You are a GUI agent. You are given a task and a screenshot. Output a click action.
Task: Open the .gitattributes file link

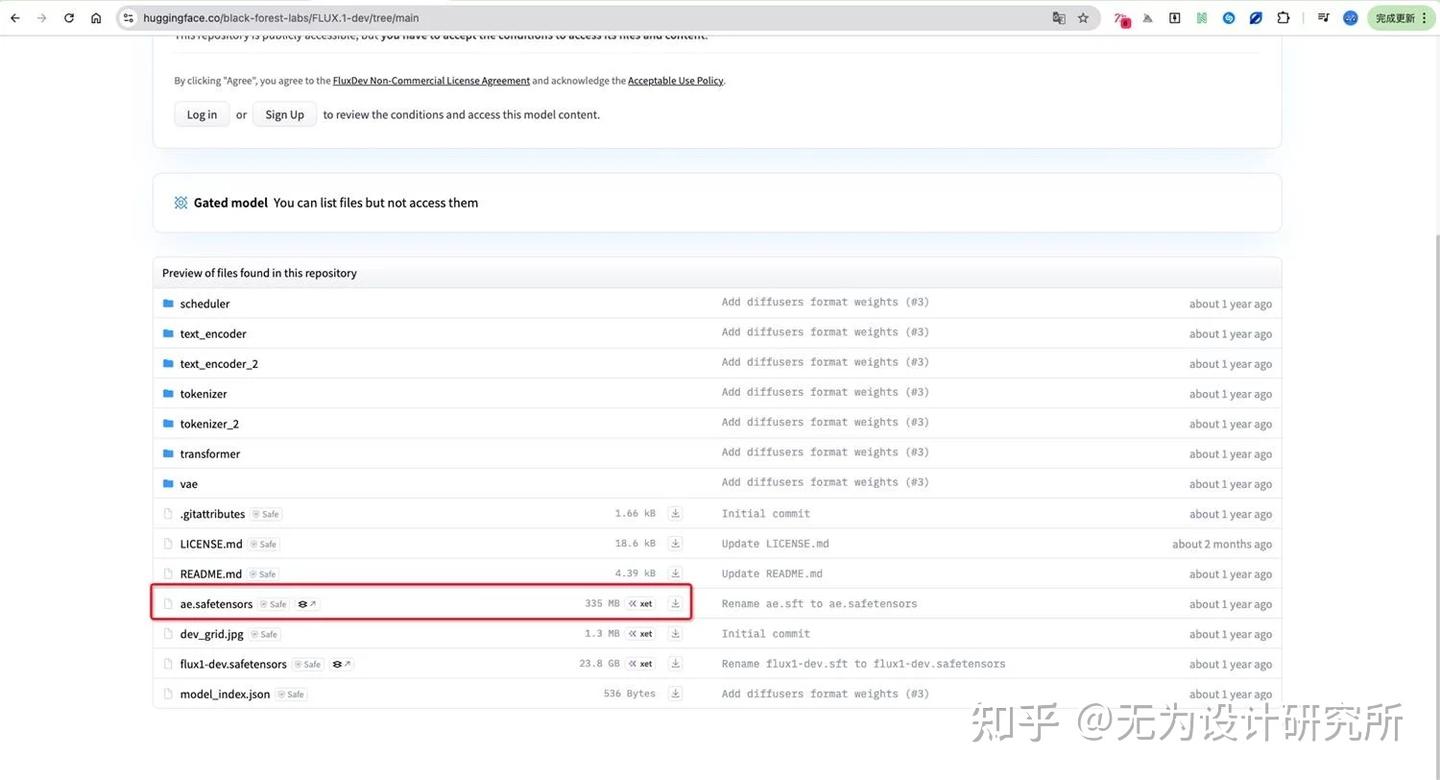[x=212, y=514]
